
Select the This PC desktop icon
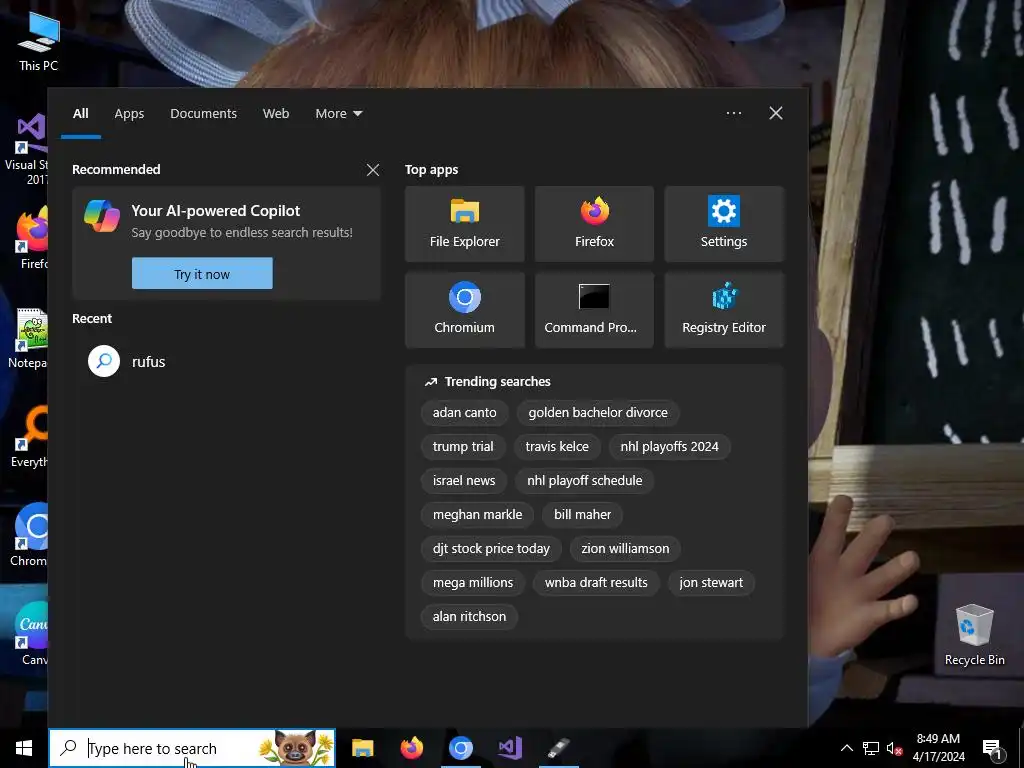click(x=39, y=41)
